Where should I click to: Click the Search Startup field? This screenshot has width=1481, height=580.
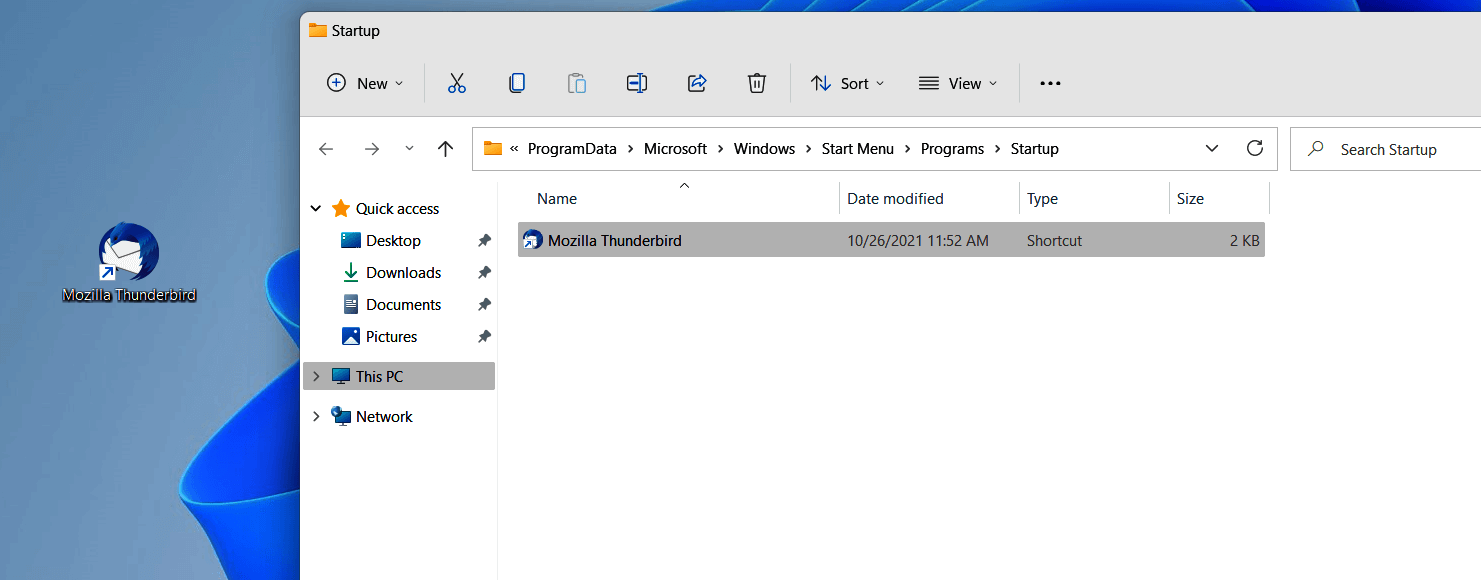coord(1388,148)
